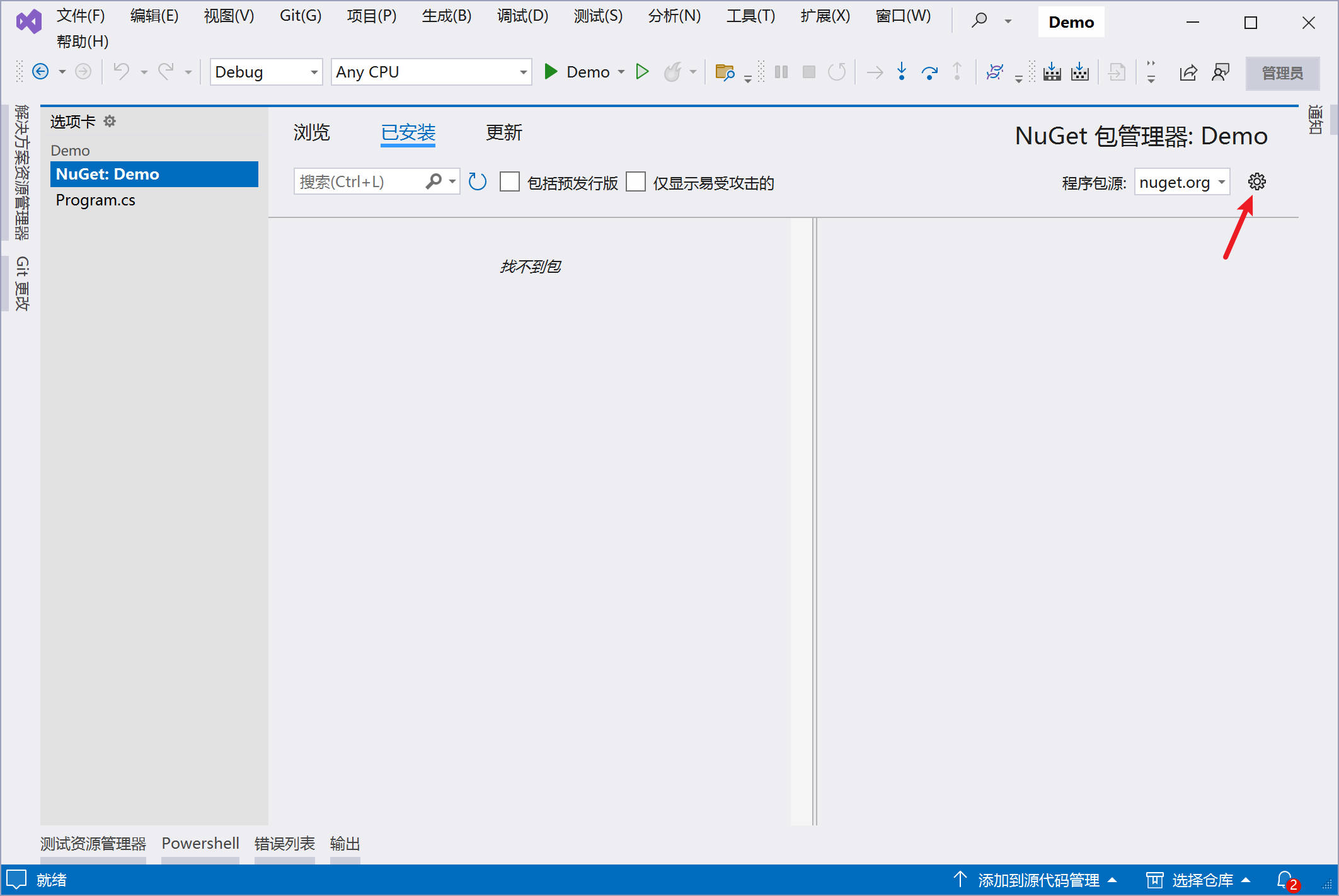1339x896 pixels.
Task: Click the pause debugging icon
Action: [x=781, y=72]
